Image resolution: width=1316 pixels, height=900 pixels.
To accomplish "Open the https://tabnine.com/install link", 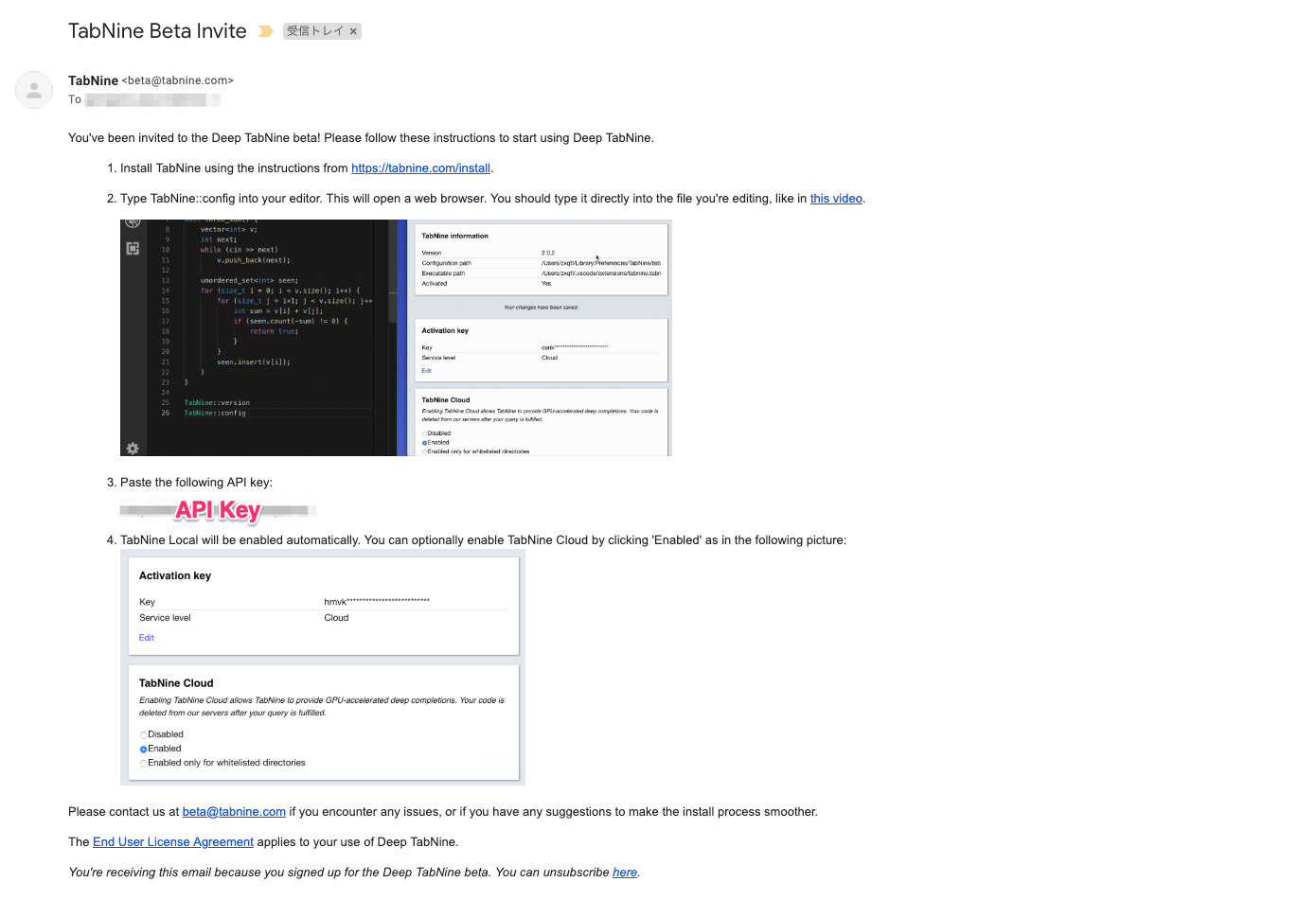I will coord(420,168).
